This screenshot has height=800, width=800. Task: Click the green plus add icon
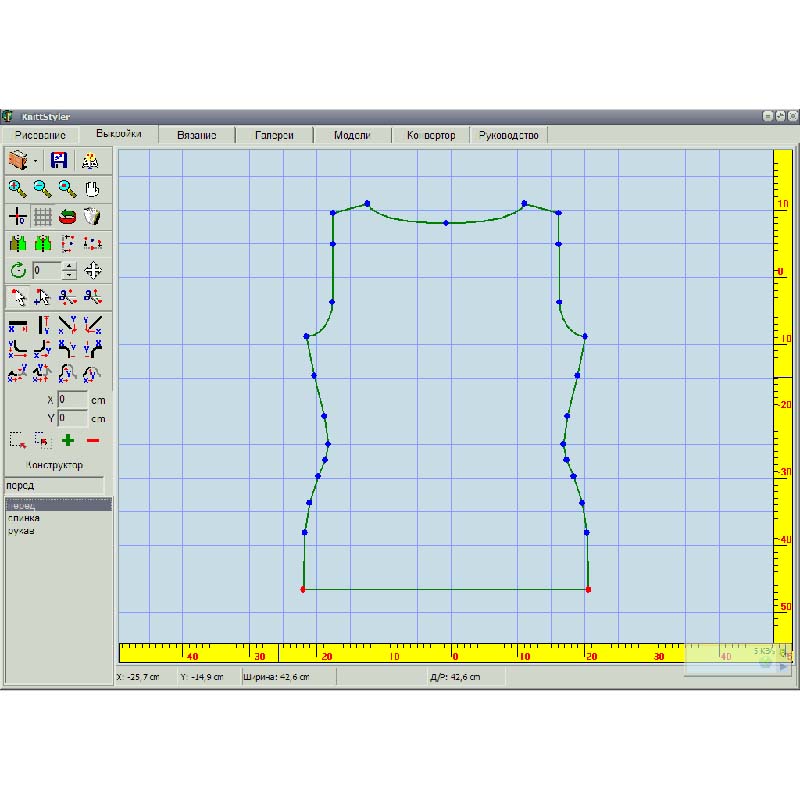click(x=68, y=440)
